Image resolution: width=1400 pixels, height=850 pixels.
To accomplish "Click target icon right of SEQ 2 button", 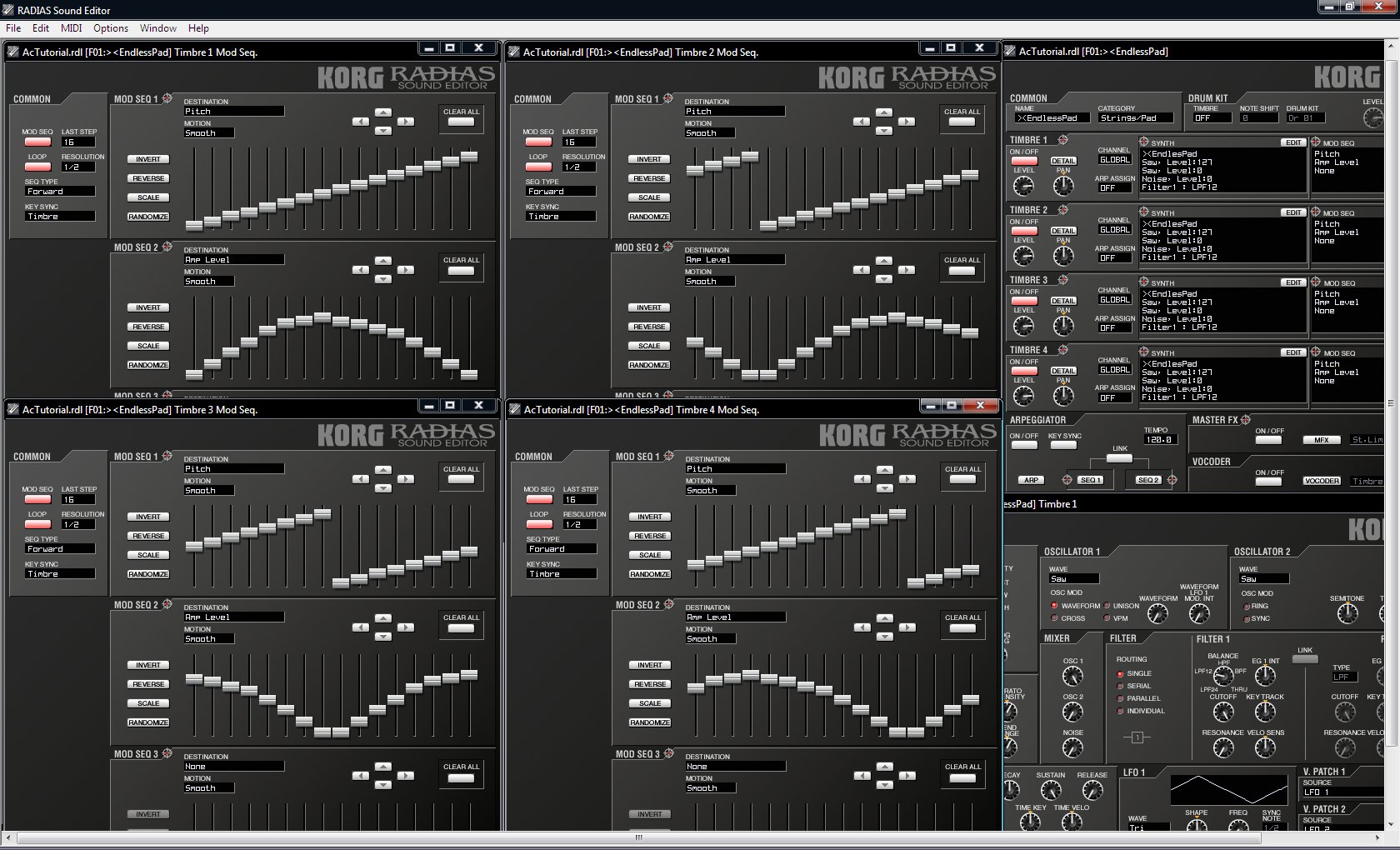I will pos(1172,480).
